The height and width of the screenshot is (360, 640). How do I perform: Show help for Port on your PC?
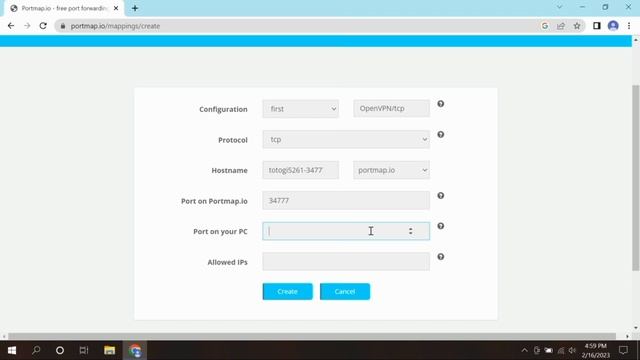(440, 226)
